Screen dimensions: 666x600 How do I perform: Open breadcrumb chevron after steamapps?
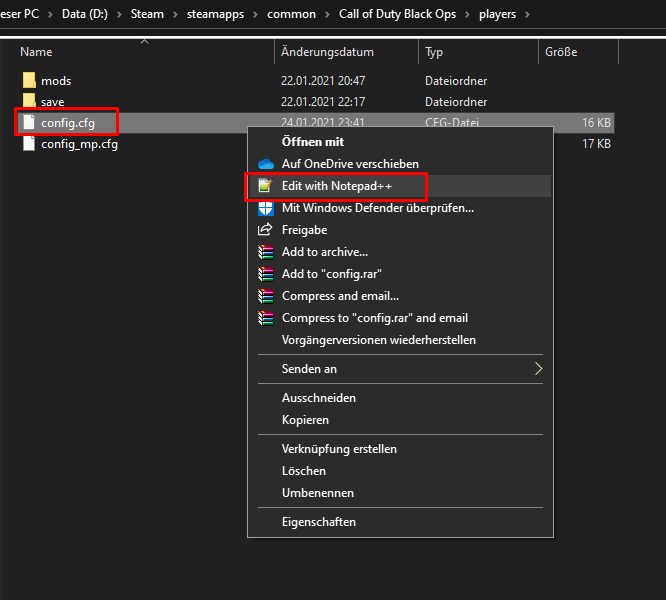pos(253,15)
